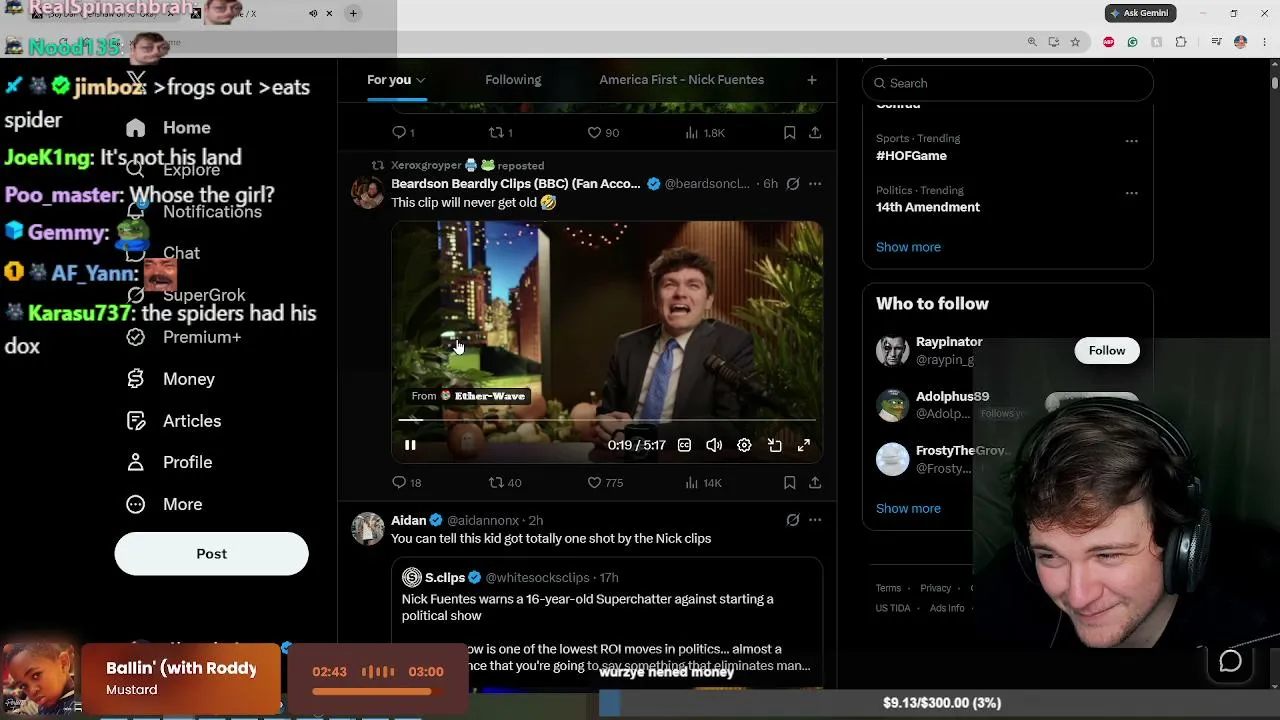This screenshot has height=720, width=1280.
Task: Open Adolphus89 profile suggestion
Action: tap(952, 396)
